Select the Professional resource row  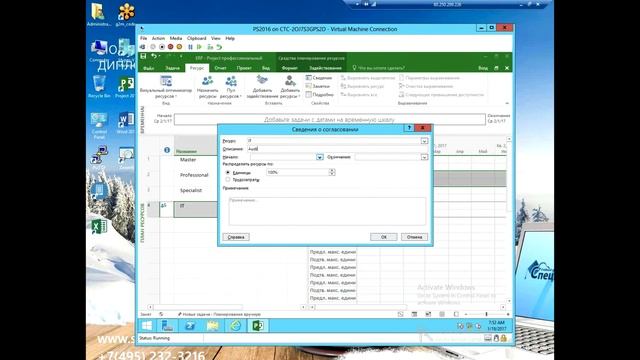click(194, 175)
